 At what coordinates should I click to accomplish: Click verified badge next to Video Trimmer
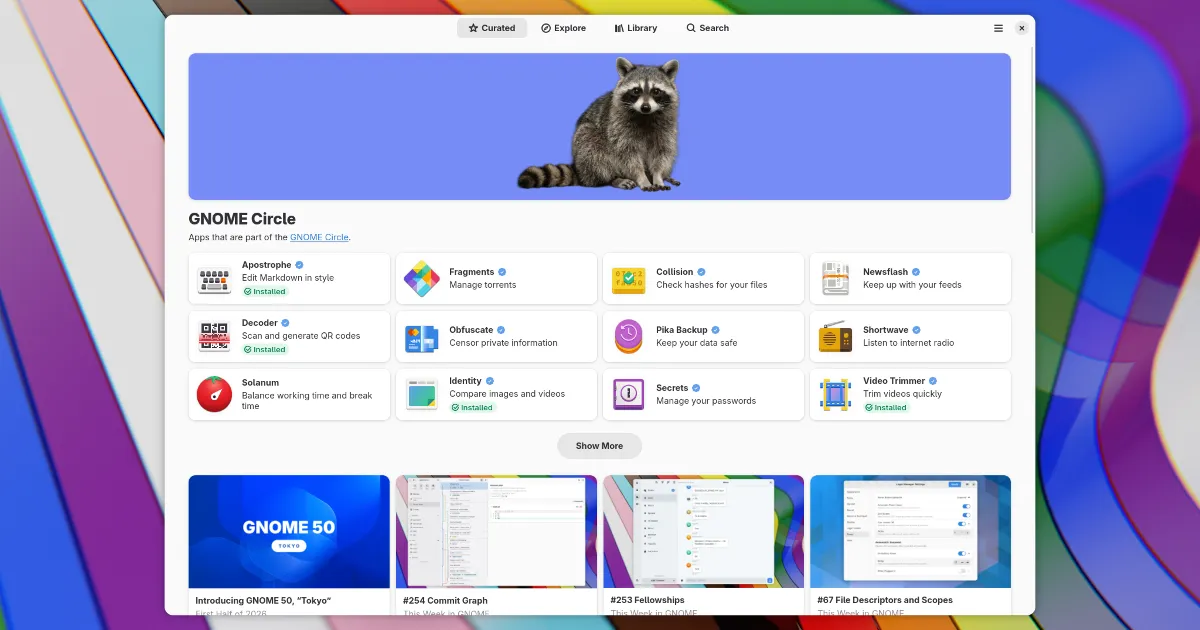pos(933,381)
